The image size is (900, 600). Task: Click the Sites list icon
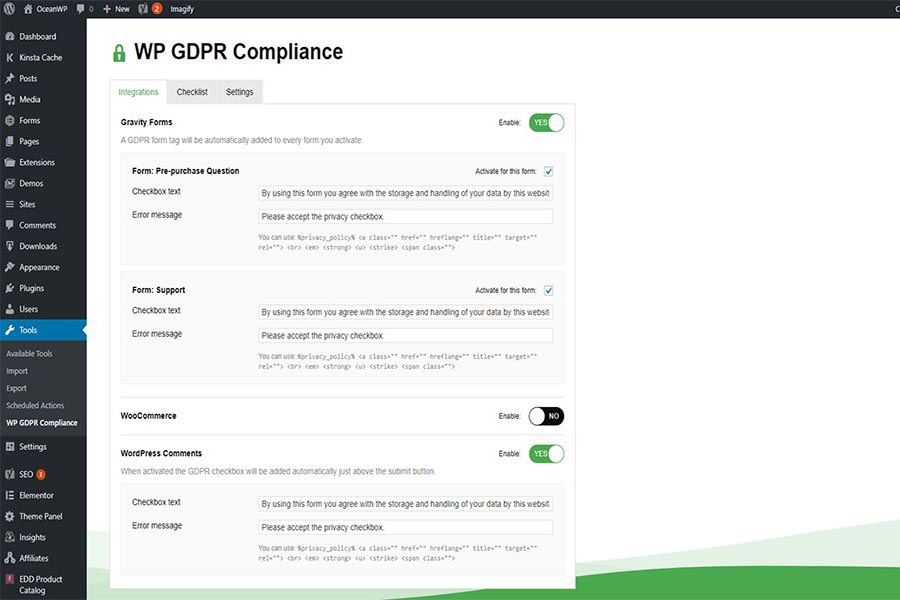(x=10, y=204)
